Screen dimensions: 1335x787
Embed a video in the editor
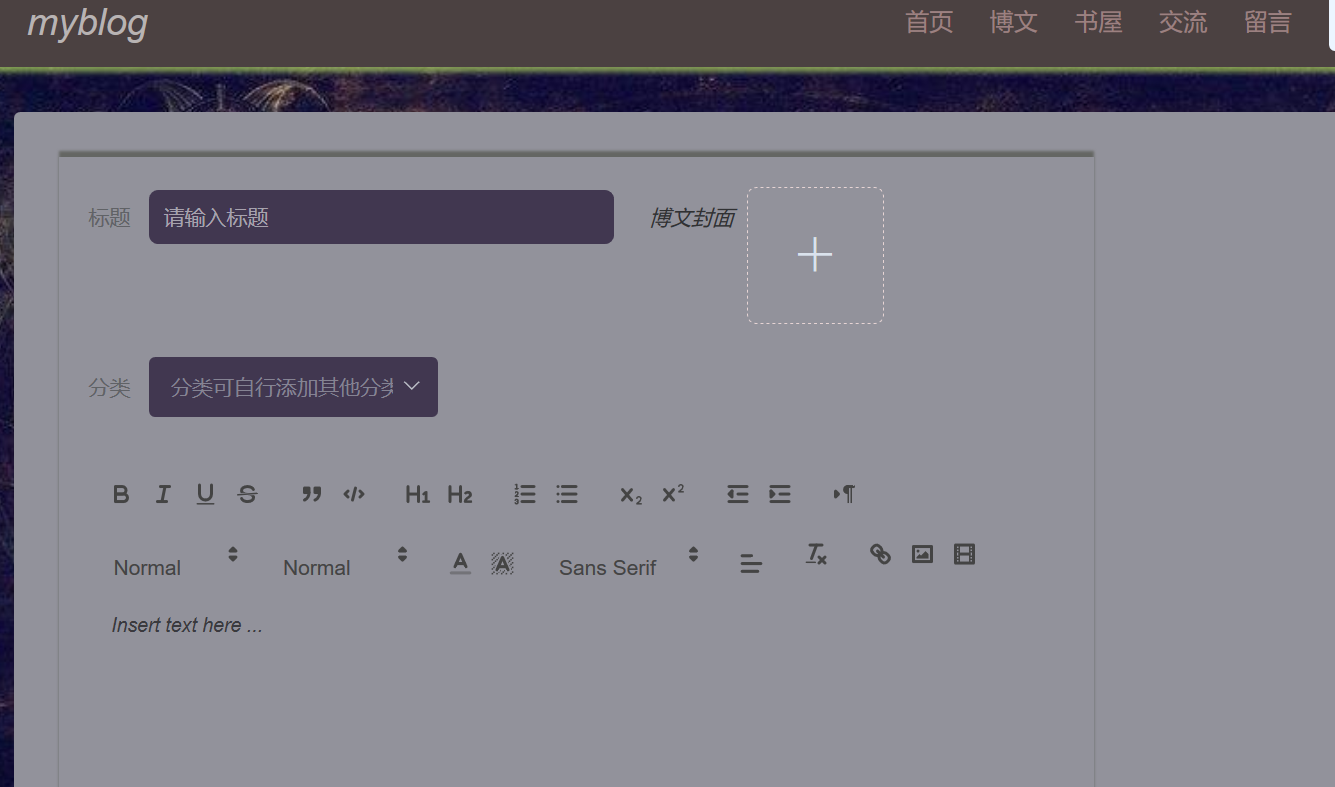tap(964, 553)
